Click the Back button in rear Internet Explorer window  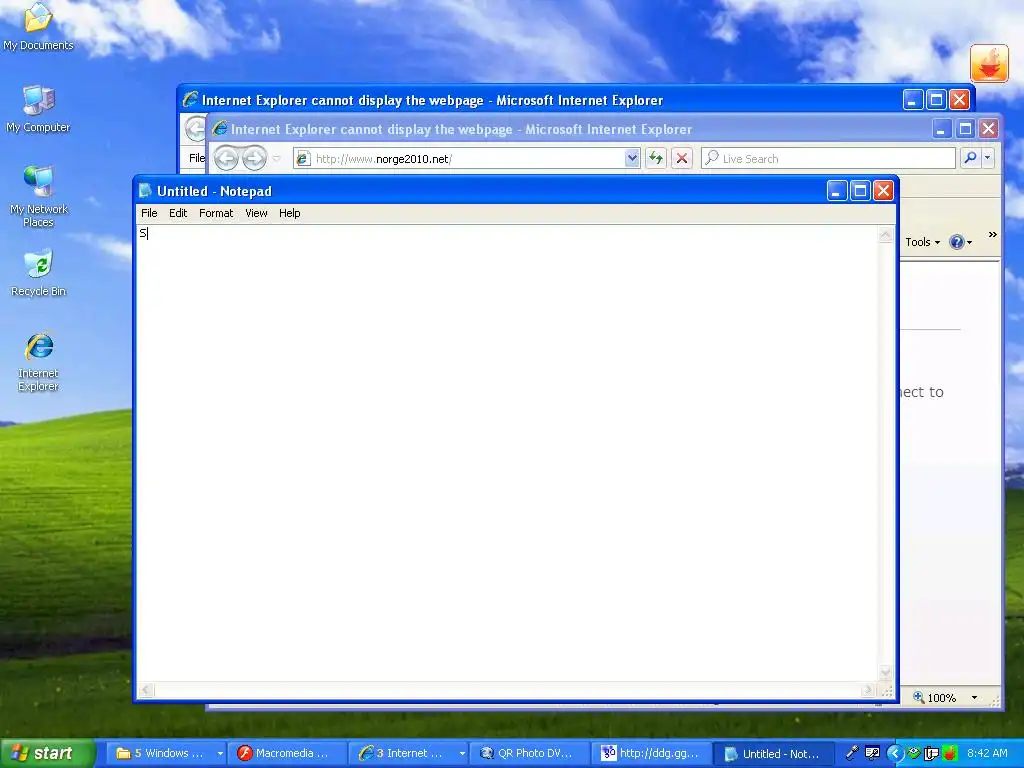(195, 129)
